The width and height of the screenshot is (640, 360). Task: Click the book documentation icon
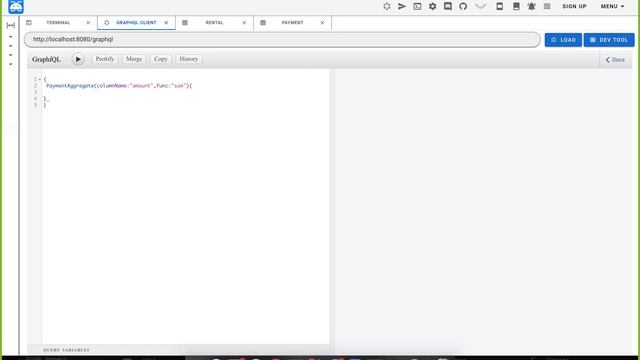tap(516, 6)
